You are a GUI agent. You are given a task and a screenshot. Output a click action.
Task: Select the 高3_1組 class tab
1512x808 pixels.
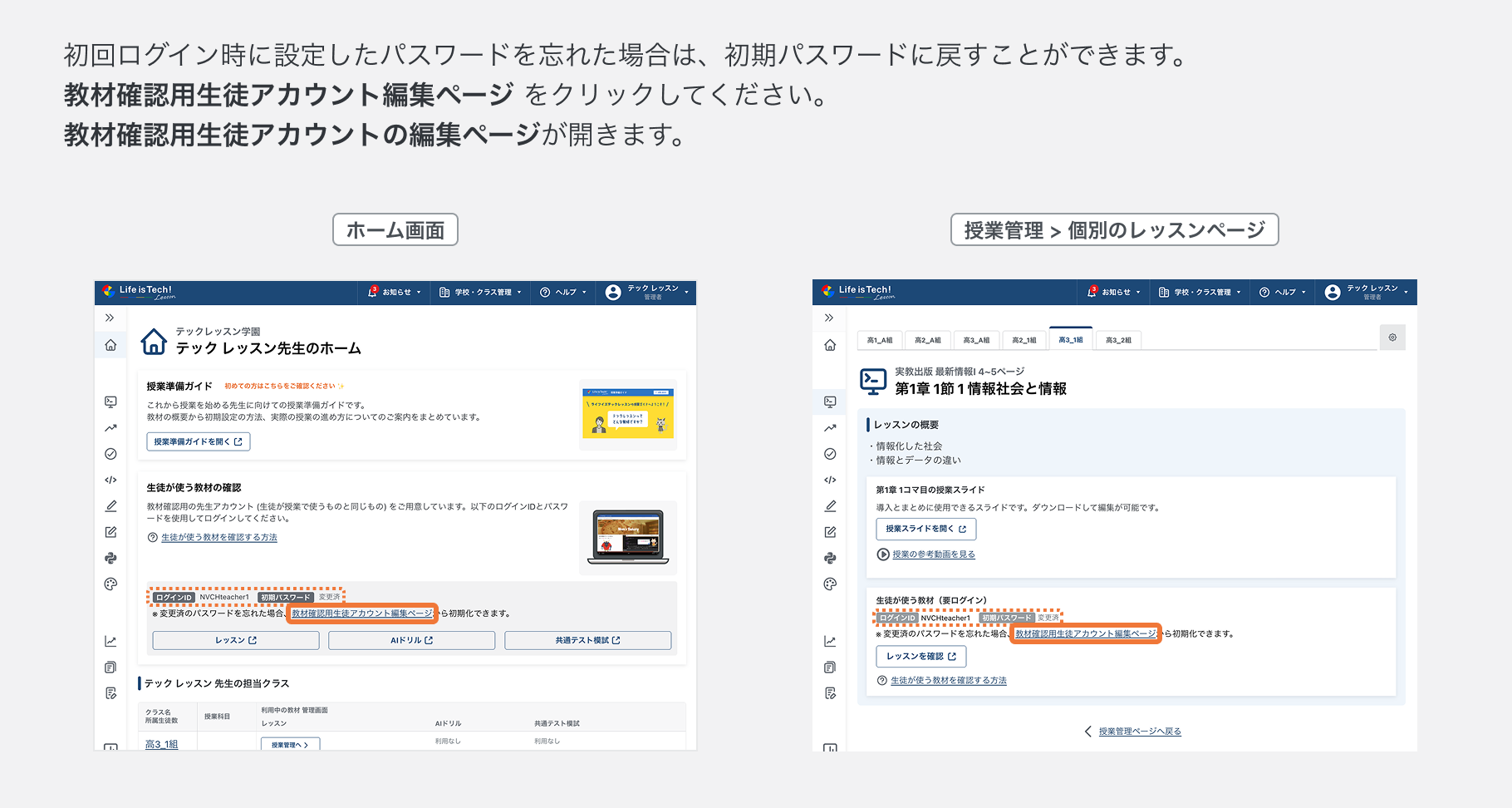[1071, 339]
